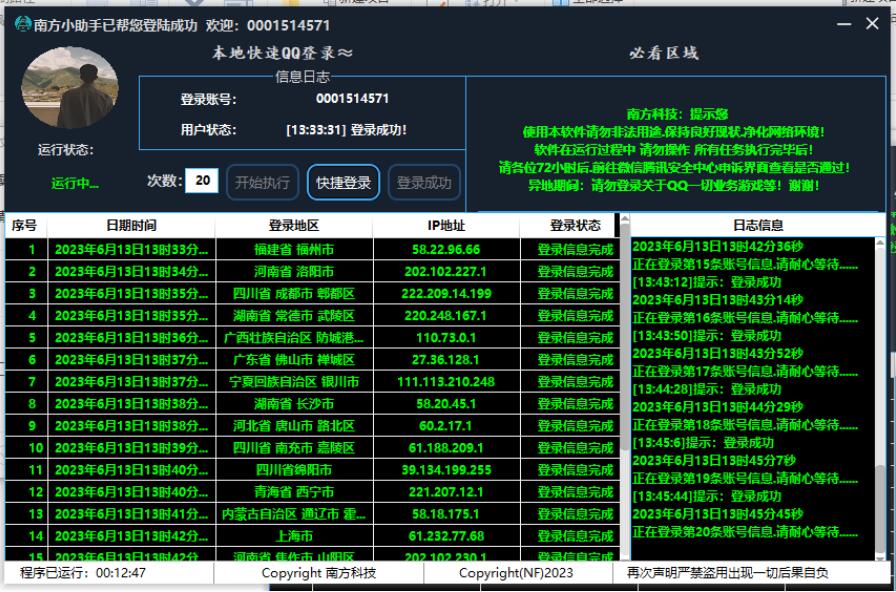Click the region cell 青海省 西宁市
This screenshot has width=896, height=592.
(x=294, y=492)
